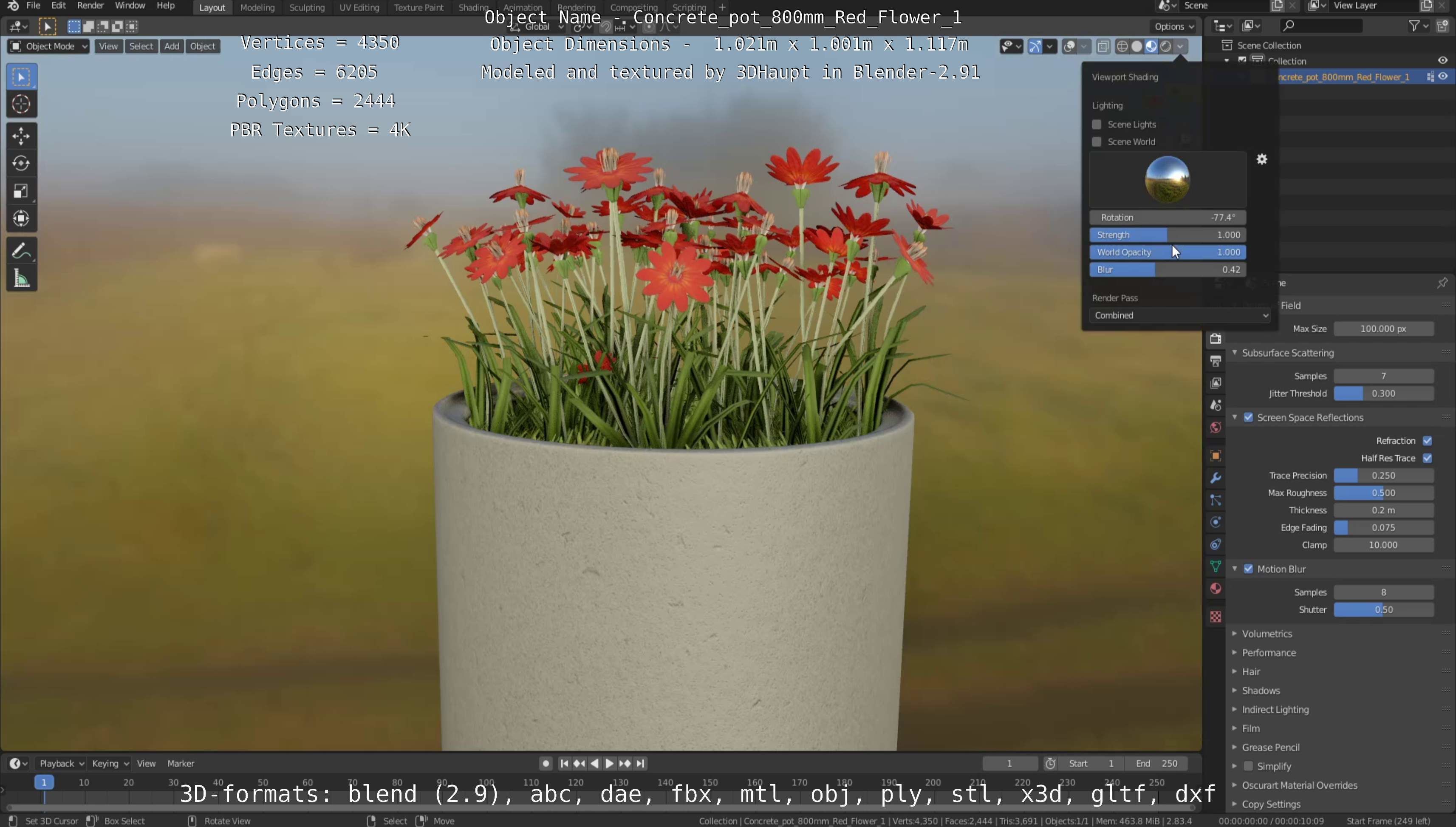Open World properties tab

click(x=1215, y=427)
